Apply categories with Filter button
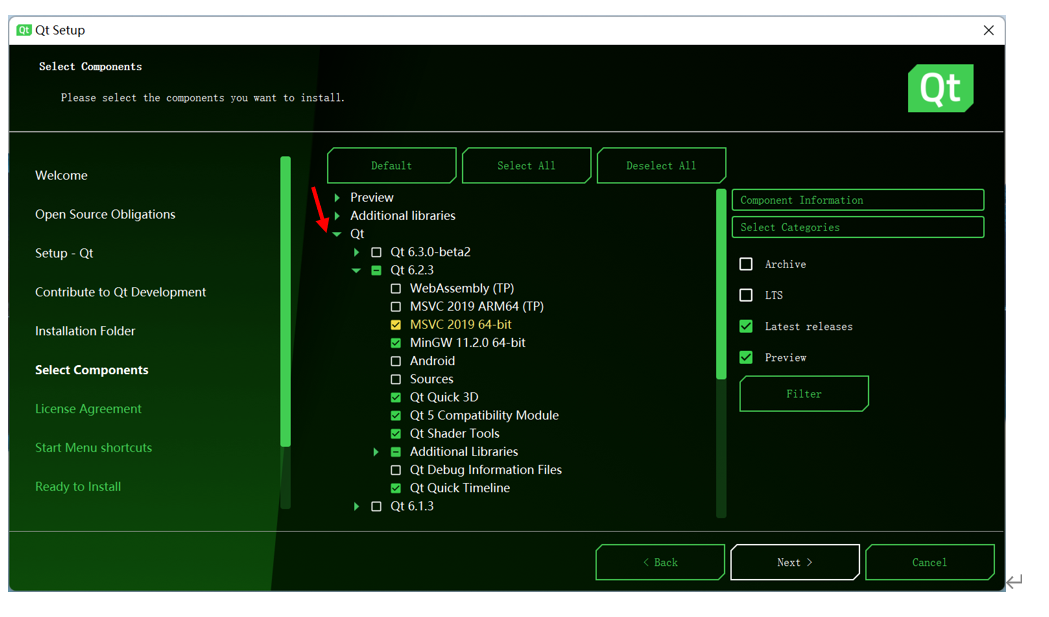 click(803, 393)
